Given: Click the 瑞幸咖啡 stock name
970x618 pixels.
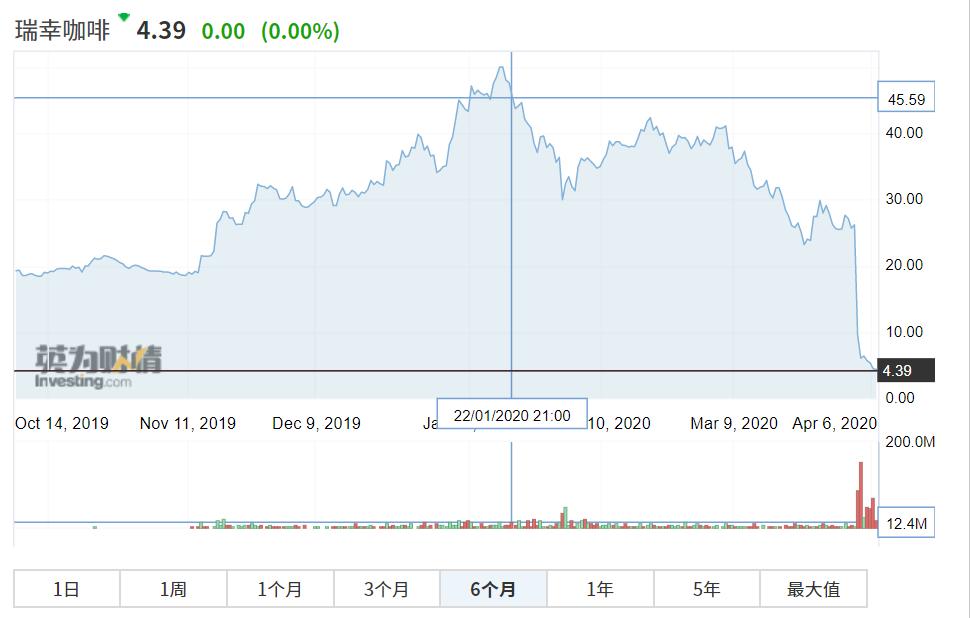Looking at the screenshot, I should (x=62, y=31).
